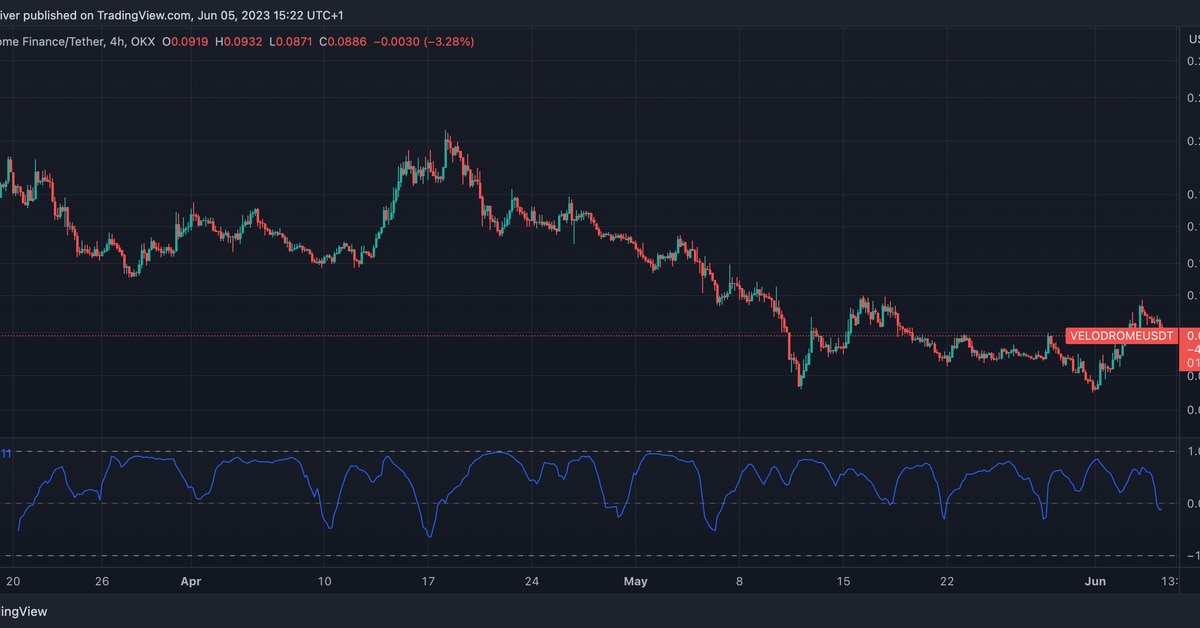Click the high value H0.0932
Screen dimensions: 1200x628
click(x=240, y=42)
